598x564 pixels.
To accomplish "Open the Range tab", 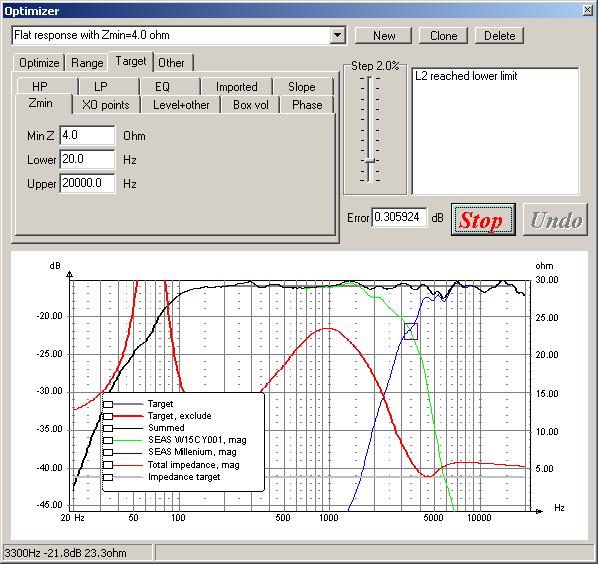I will [x=87, y=63].
